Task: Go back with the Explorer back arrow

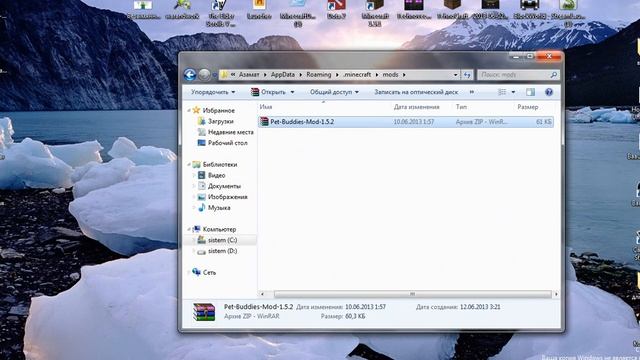Action: coord(190,75)
